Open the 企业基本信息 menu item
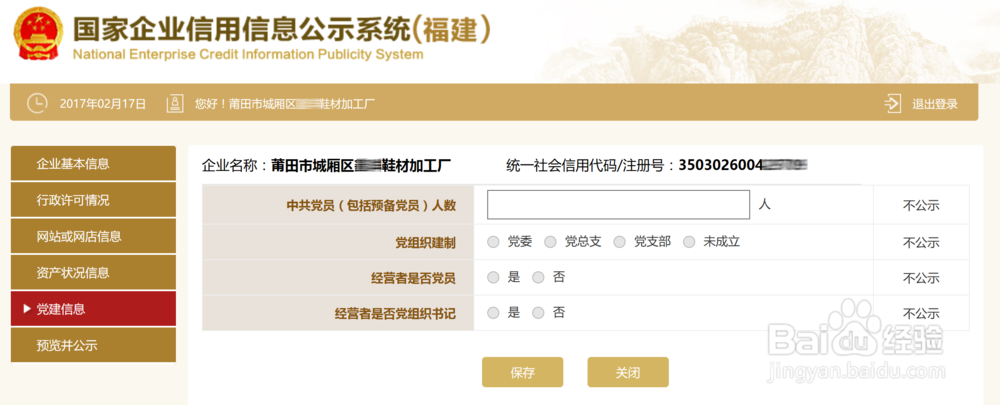This screenshot has width=1000, height=405. pos(93,163)
